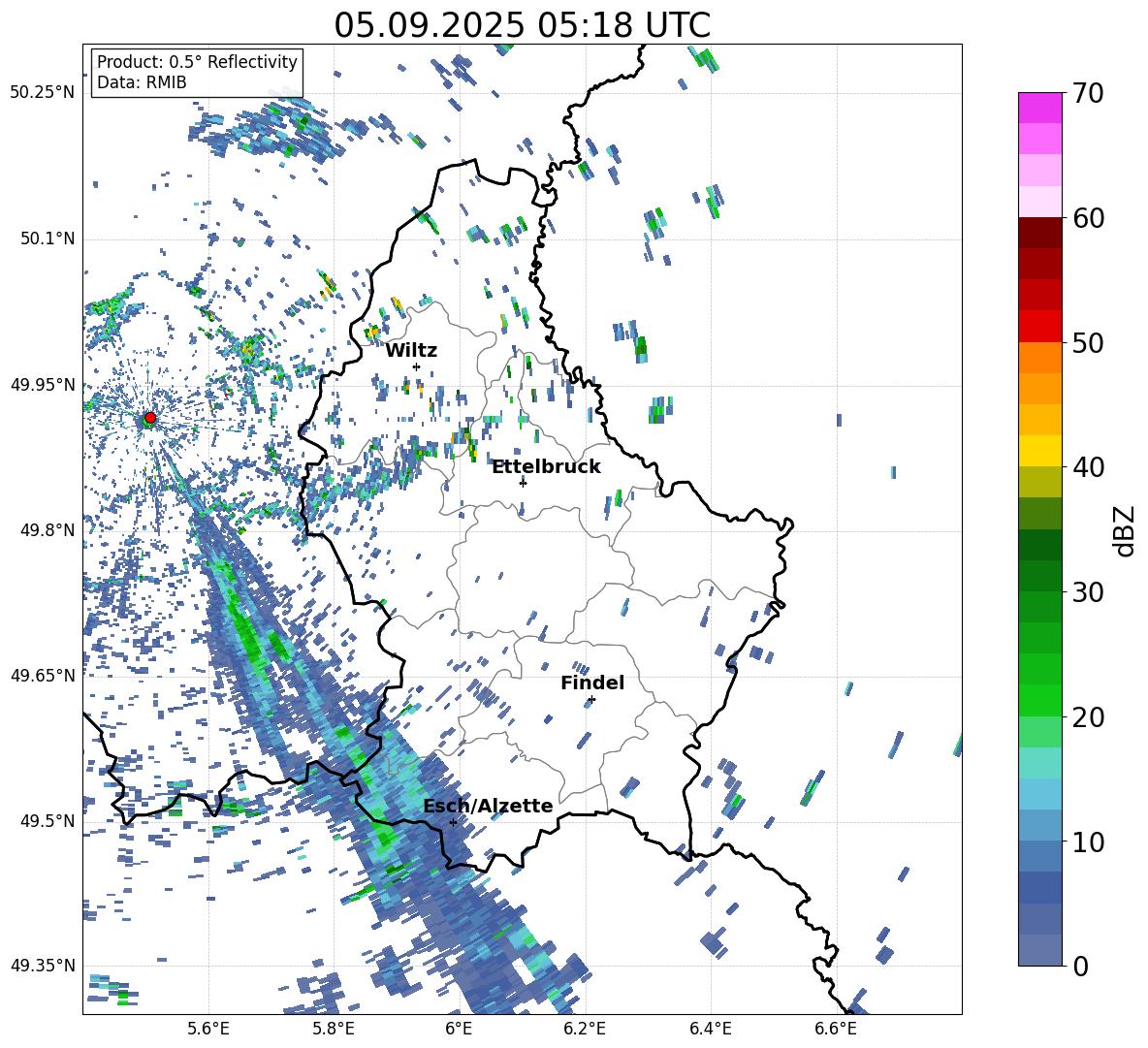The width and height of the screenshot is (1148, 1048).
Task: Click the colorbar tick label 70
Action: 1088,93
